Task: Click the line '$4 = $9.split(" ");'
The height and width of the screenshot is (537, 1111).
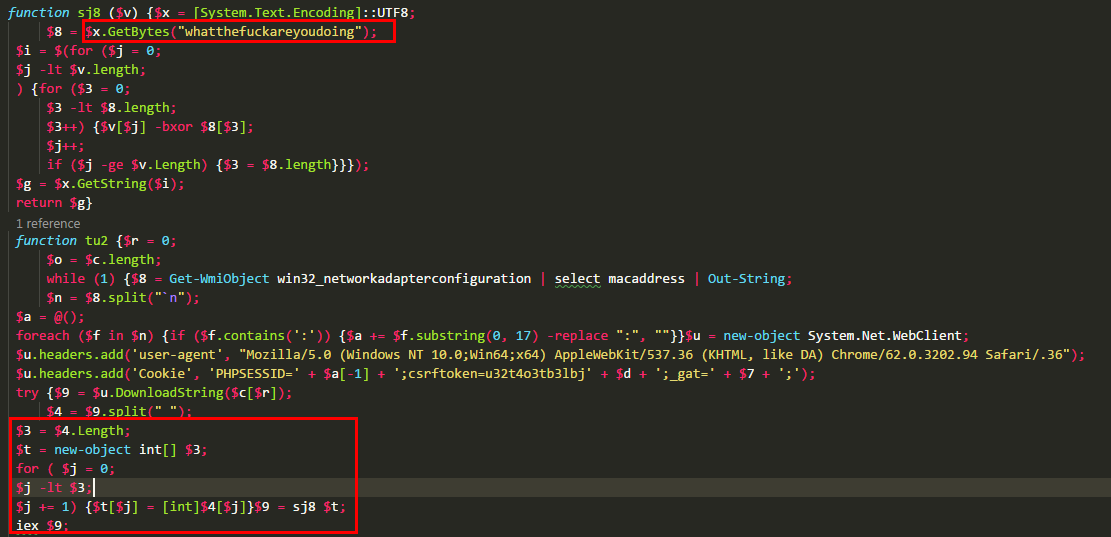Action: coord(120,412)
